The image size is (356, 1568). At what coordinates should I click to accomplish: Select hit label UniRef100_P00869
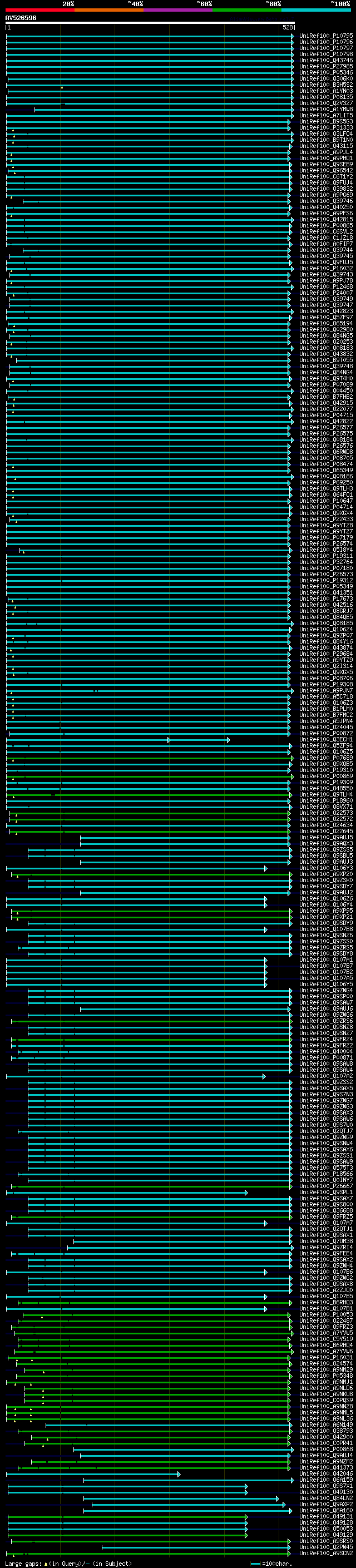(326, 776)
